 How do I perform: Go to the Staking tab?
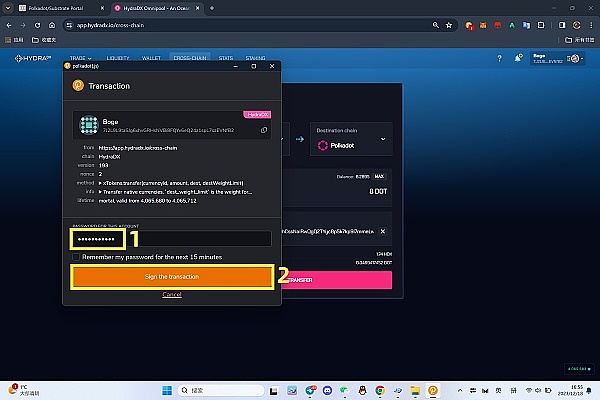click(256, 58)
